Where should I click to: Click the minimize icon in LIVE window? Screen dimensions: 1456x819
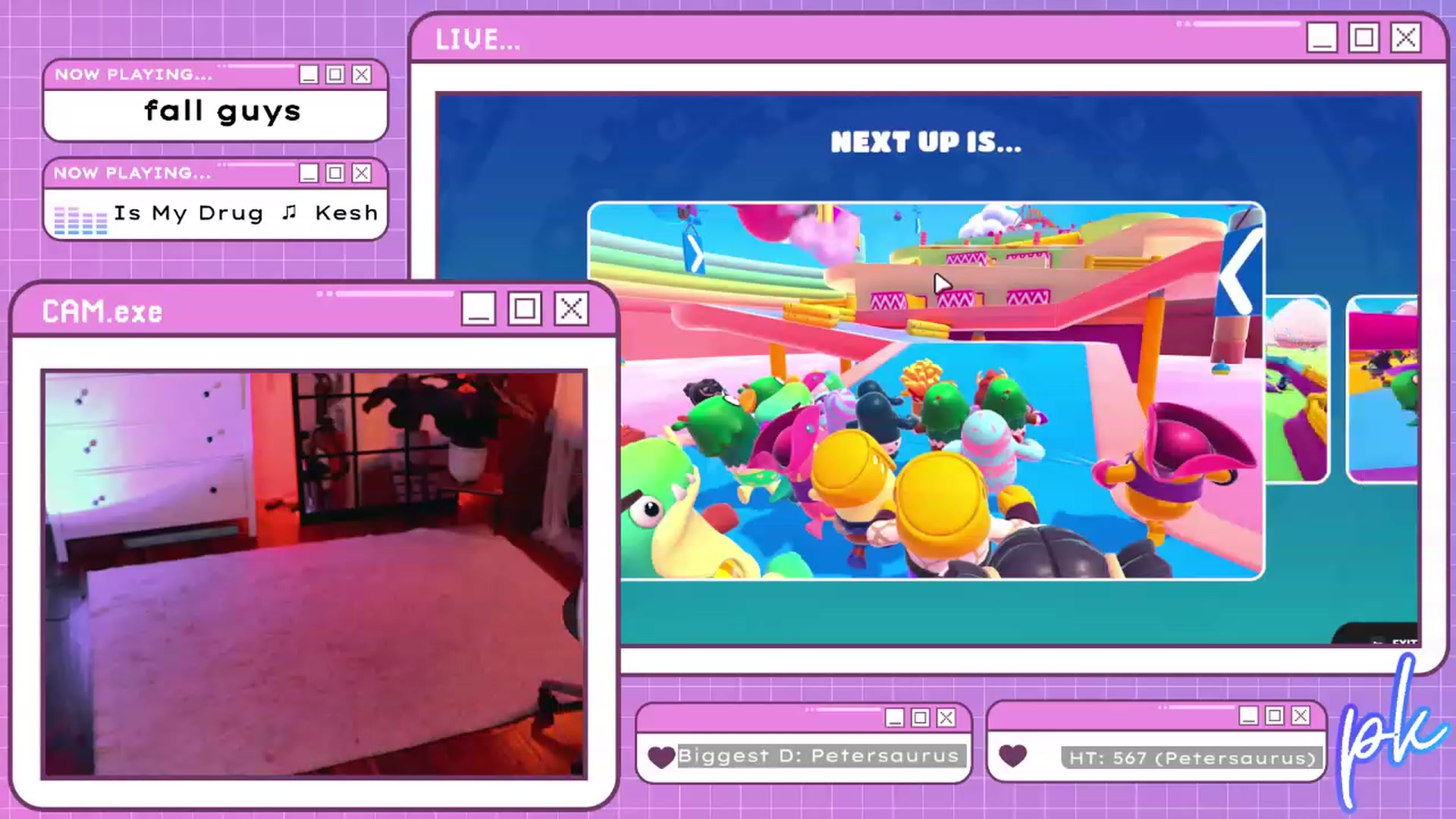[x=1322, y=37]
